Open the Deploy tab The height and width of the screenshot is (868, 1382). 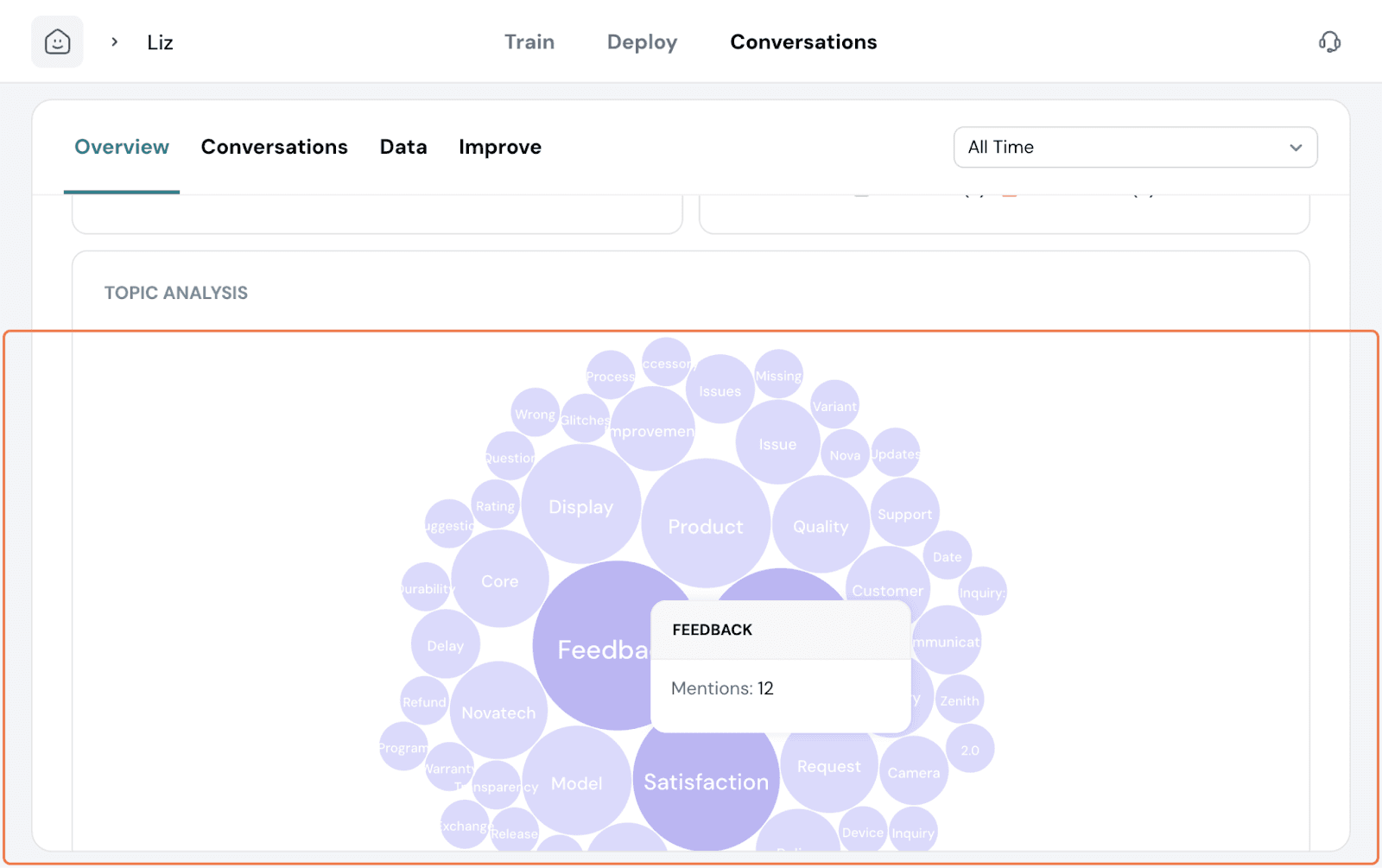click(x=642, y=41)
